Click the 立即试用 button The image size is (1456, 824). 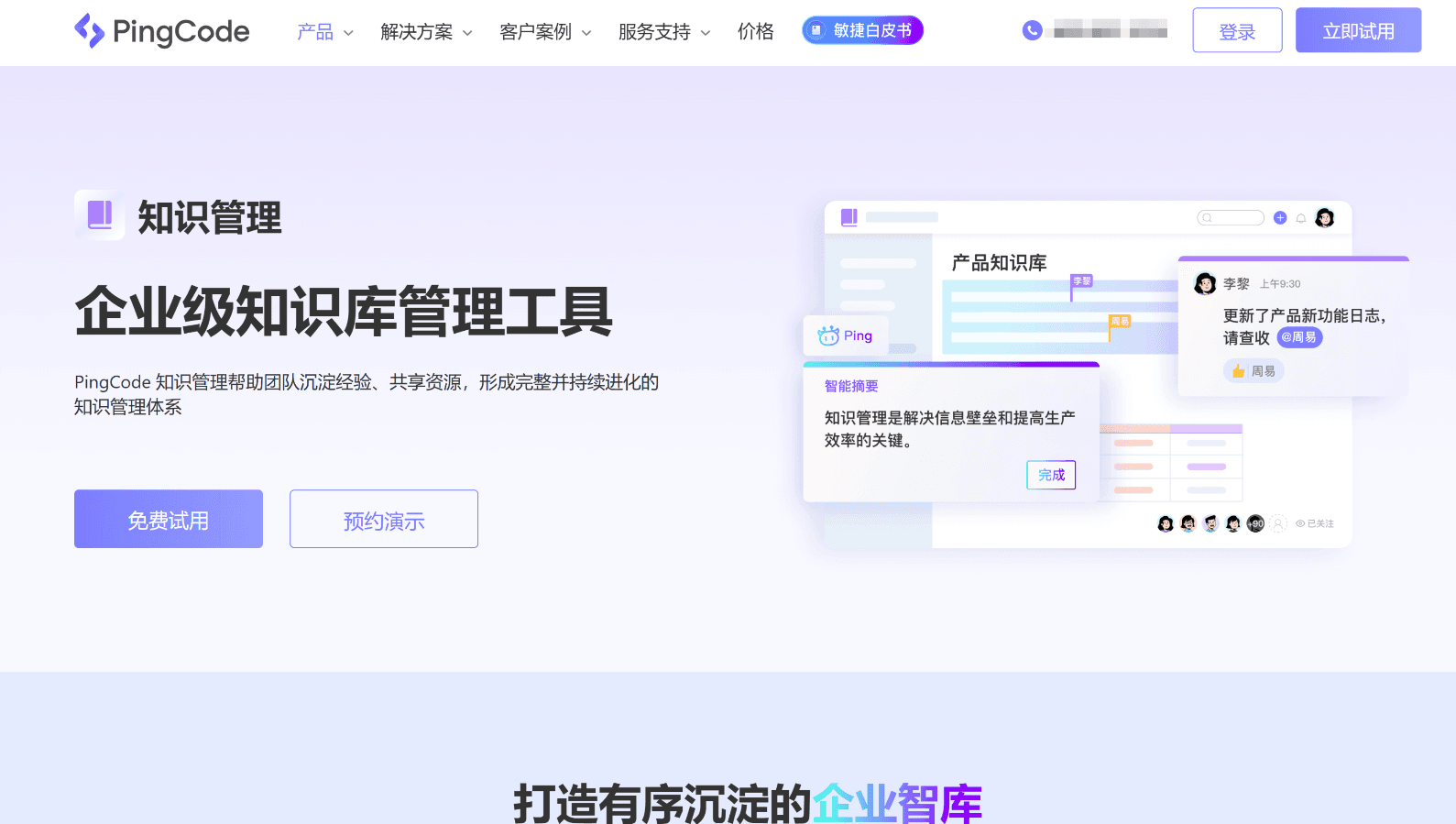click(1358, 30)
